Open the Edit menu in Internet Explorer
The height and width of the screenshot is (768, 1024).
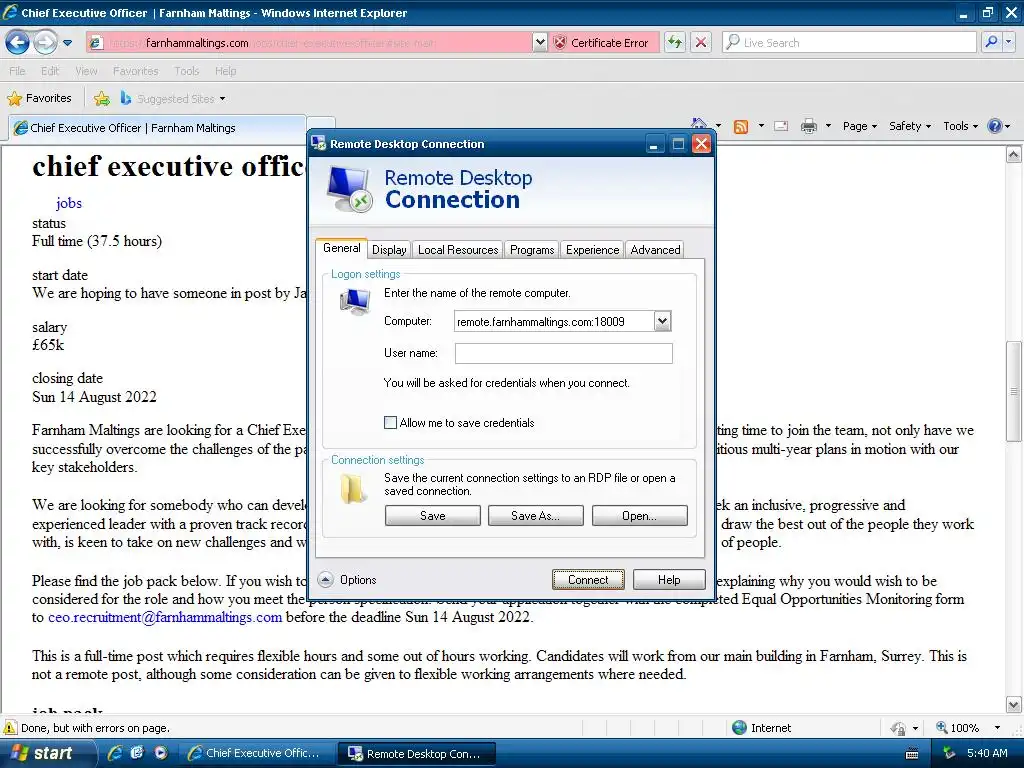50,71
